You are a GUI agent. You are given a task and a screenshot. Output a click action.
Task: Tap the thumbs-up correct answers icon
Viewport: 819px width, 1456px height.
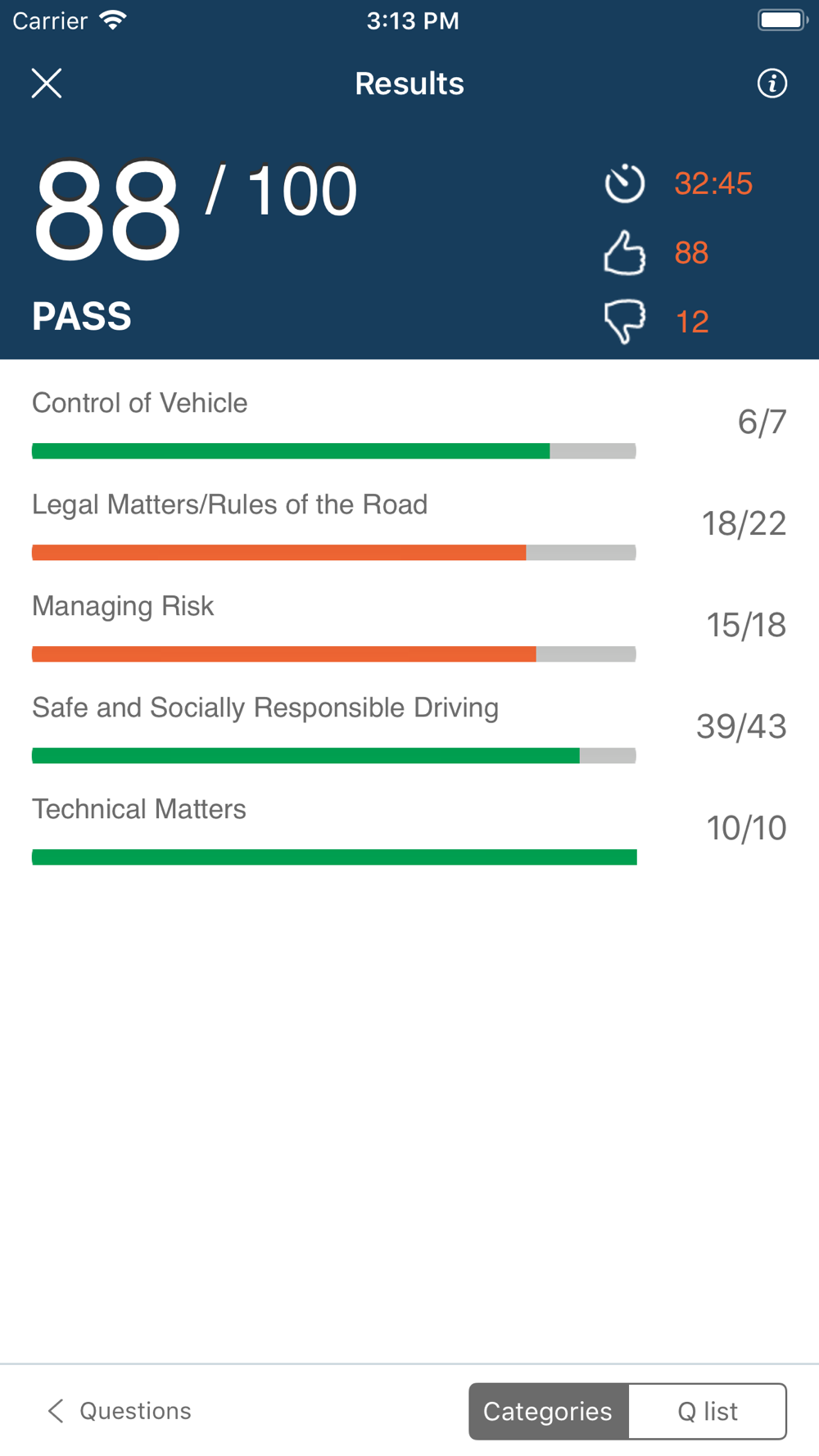[x=625, y=252]
